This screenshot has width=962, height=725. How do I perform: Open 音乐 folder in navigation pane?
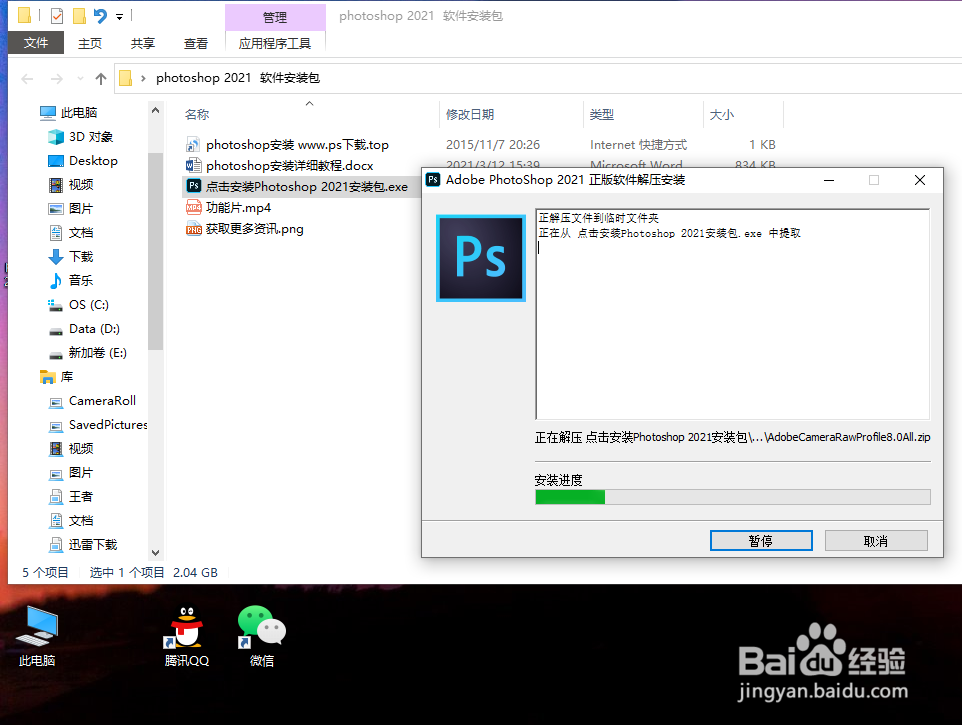coord(80,280)
